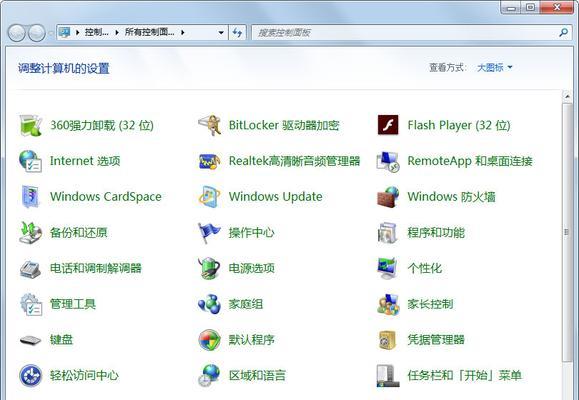
Task: Click the 任务栏和「开始」菜单 icon
Action: point(388,375)
